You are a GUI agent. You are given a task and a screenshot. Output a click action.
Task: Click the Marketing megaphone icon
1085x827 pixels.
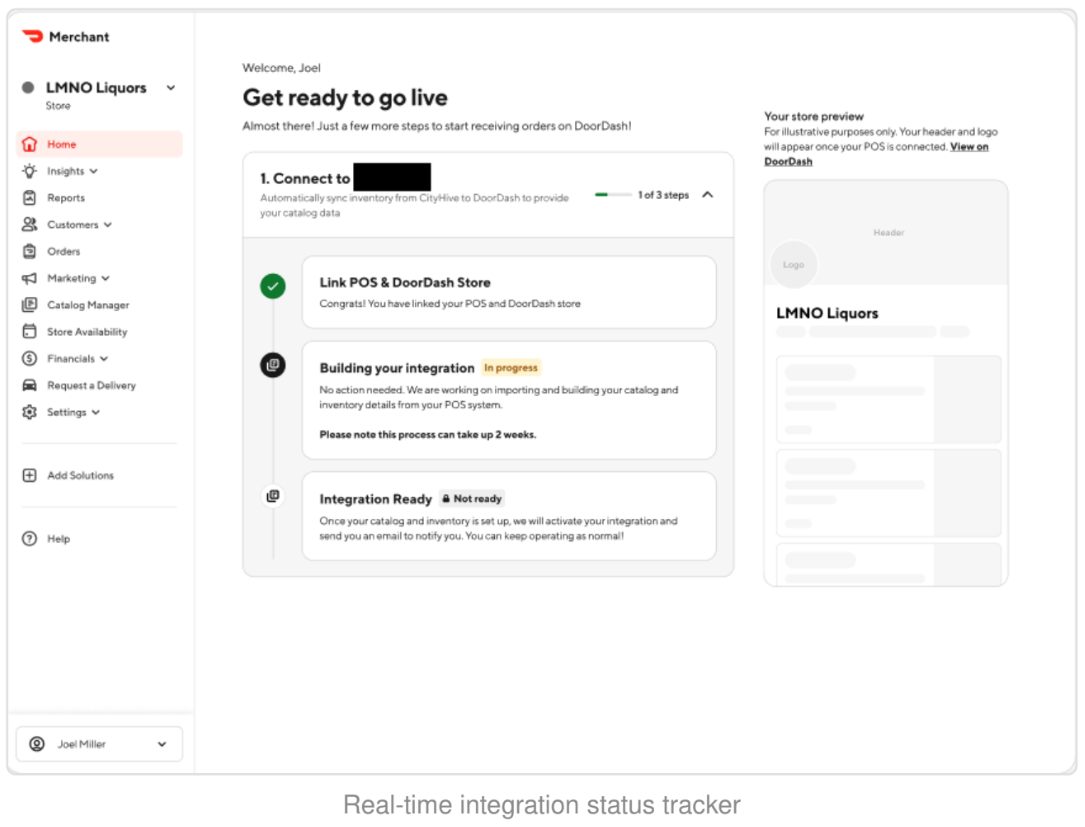[29, 278]
